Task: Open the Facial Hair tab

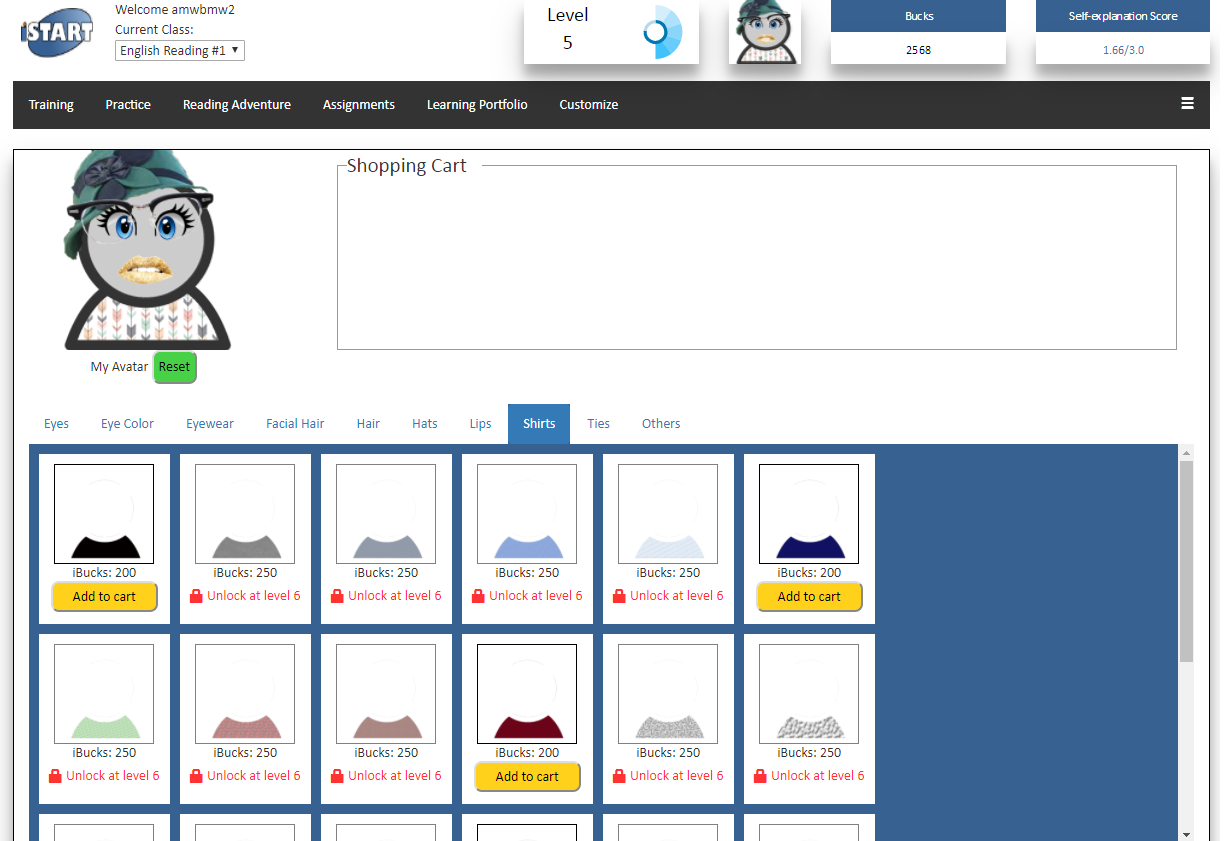Action: coord(295,424)
